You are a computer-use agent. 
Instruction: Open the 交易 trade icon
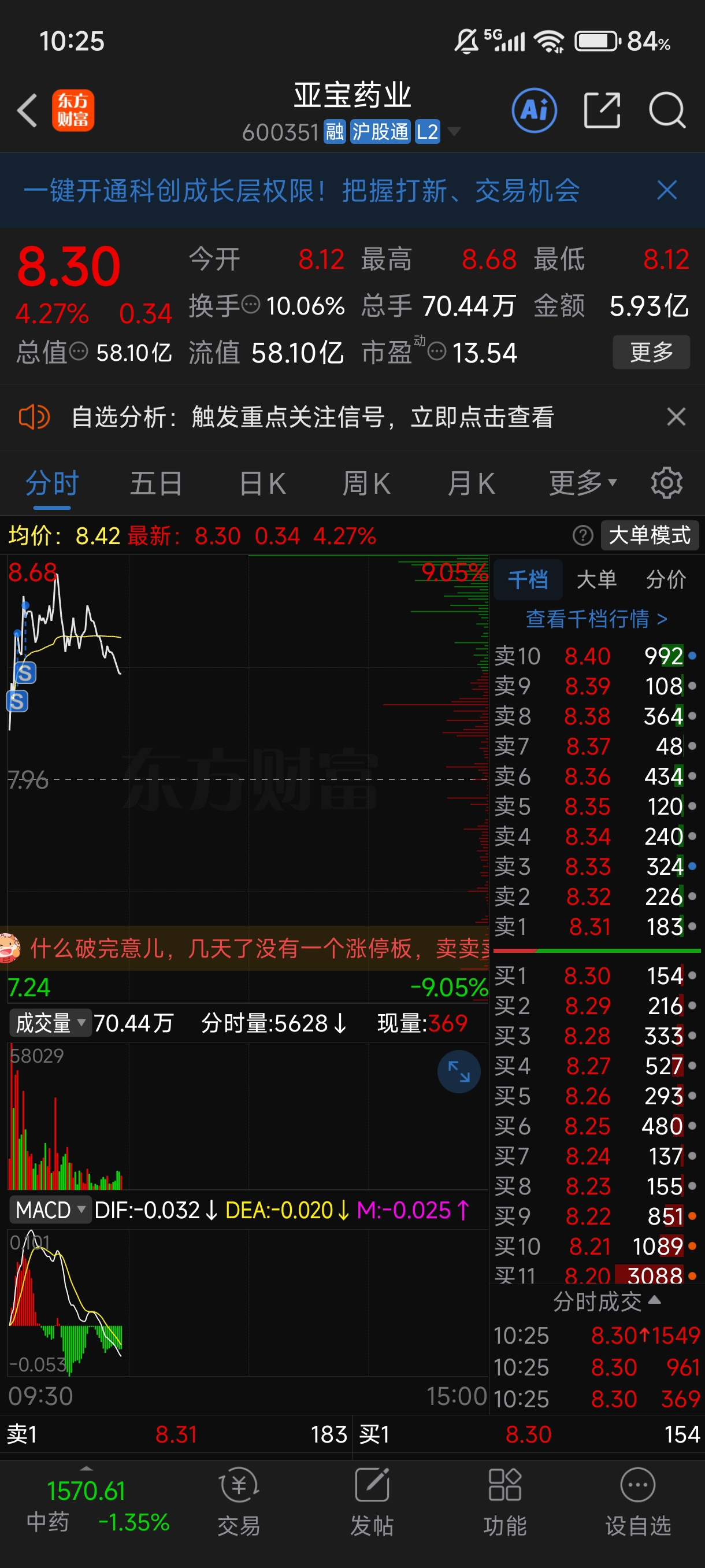tap(239, 1502)
